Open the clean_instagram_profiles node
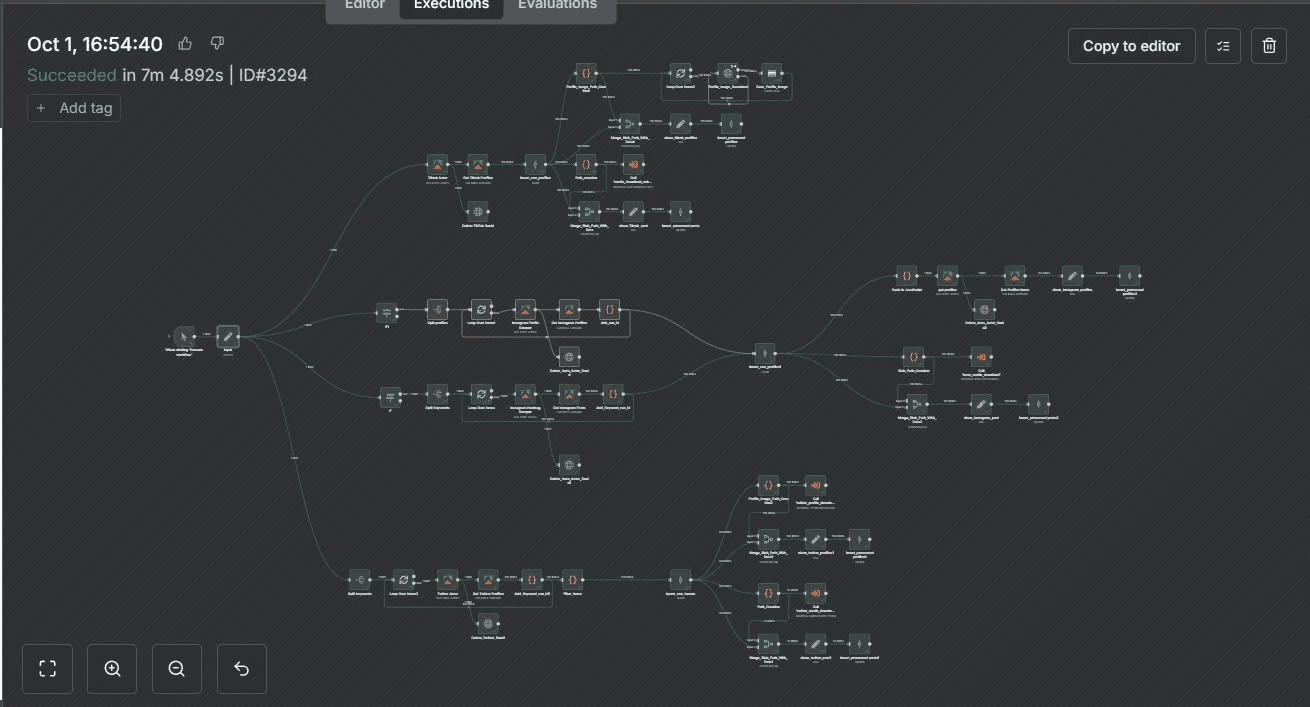Screen dimensions: 1310x707 point(1072,275)
